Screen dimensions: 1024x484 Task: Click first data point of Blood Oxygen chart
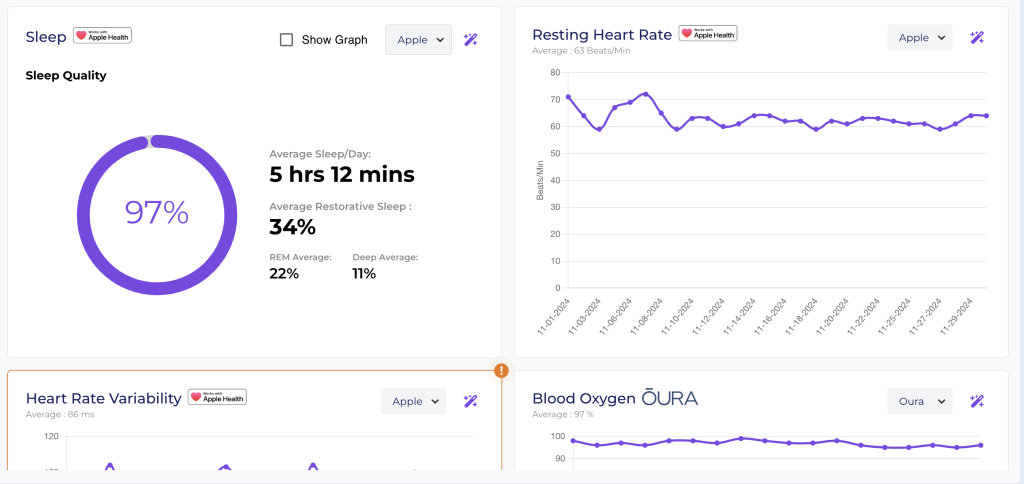coord(572,441)
